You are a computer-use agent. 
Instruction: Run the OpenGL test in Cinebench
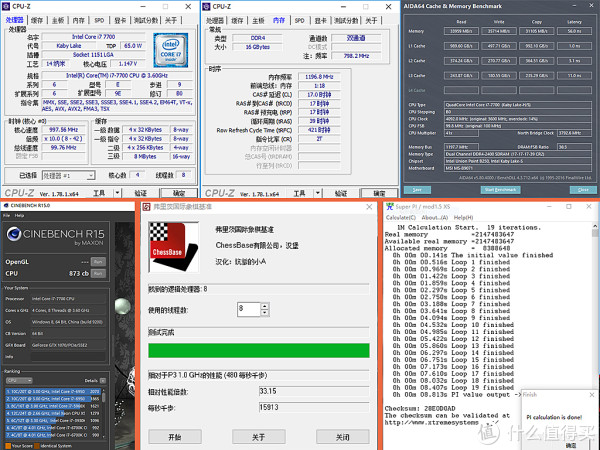98,262
